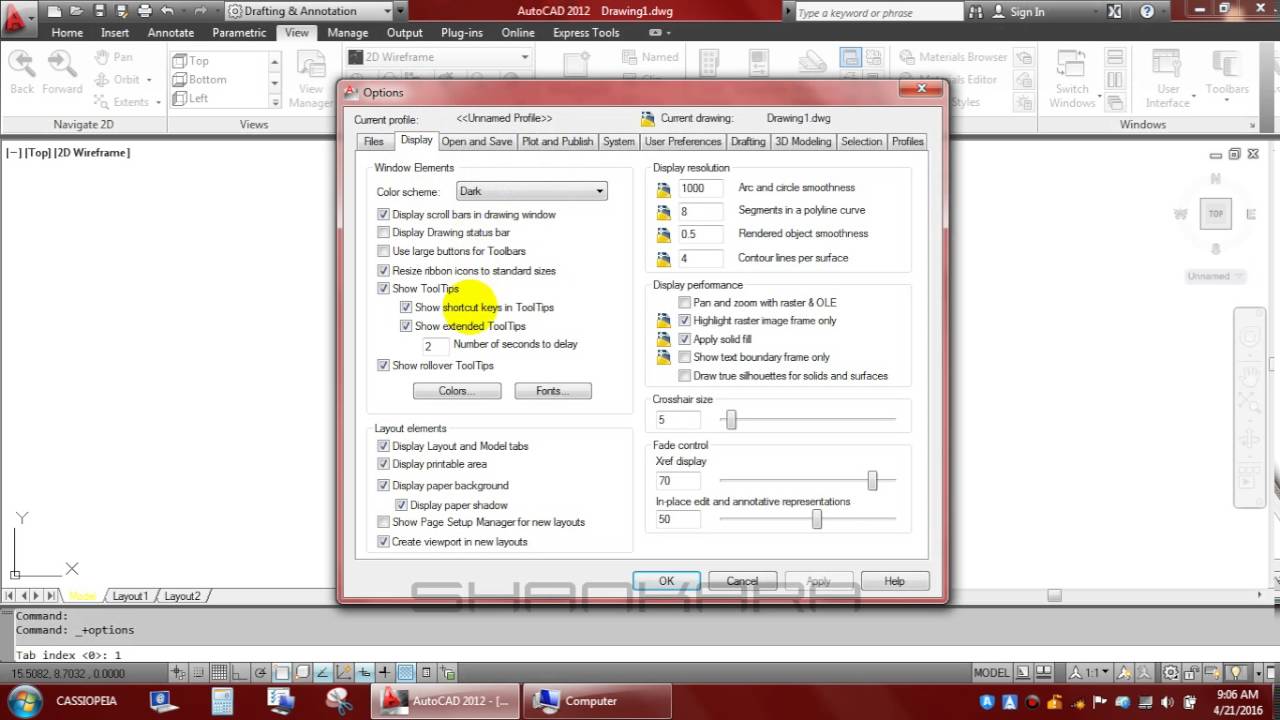Toggle Ortho Mode in status bar
Screen dimensions: 1280x720
(240, 672)
